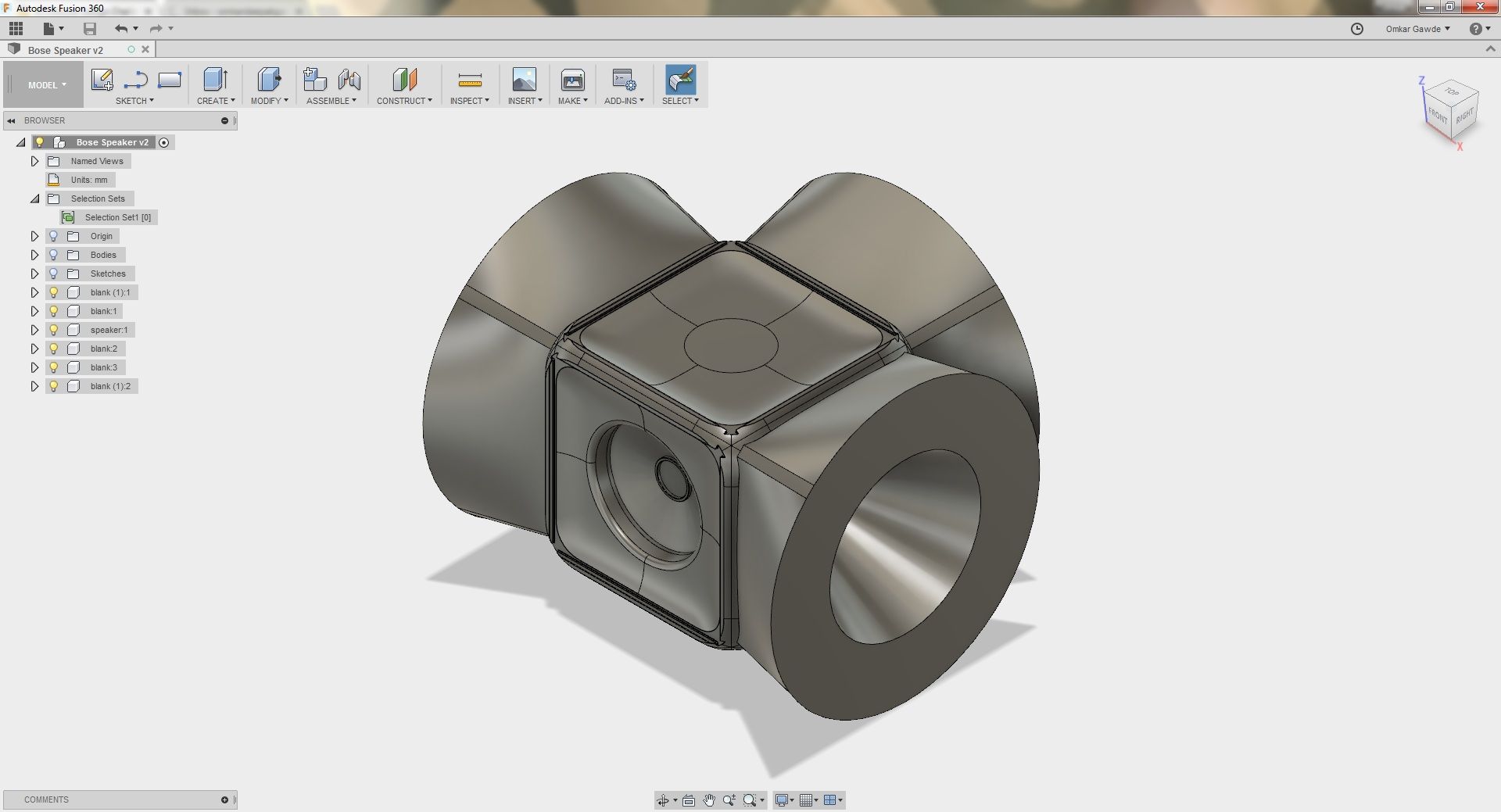This screenshot has width=1501, height=812.
Task: Expand the COMMENTS panel plus button
Action: (x=224, y=799)
